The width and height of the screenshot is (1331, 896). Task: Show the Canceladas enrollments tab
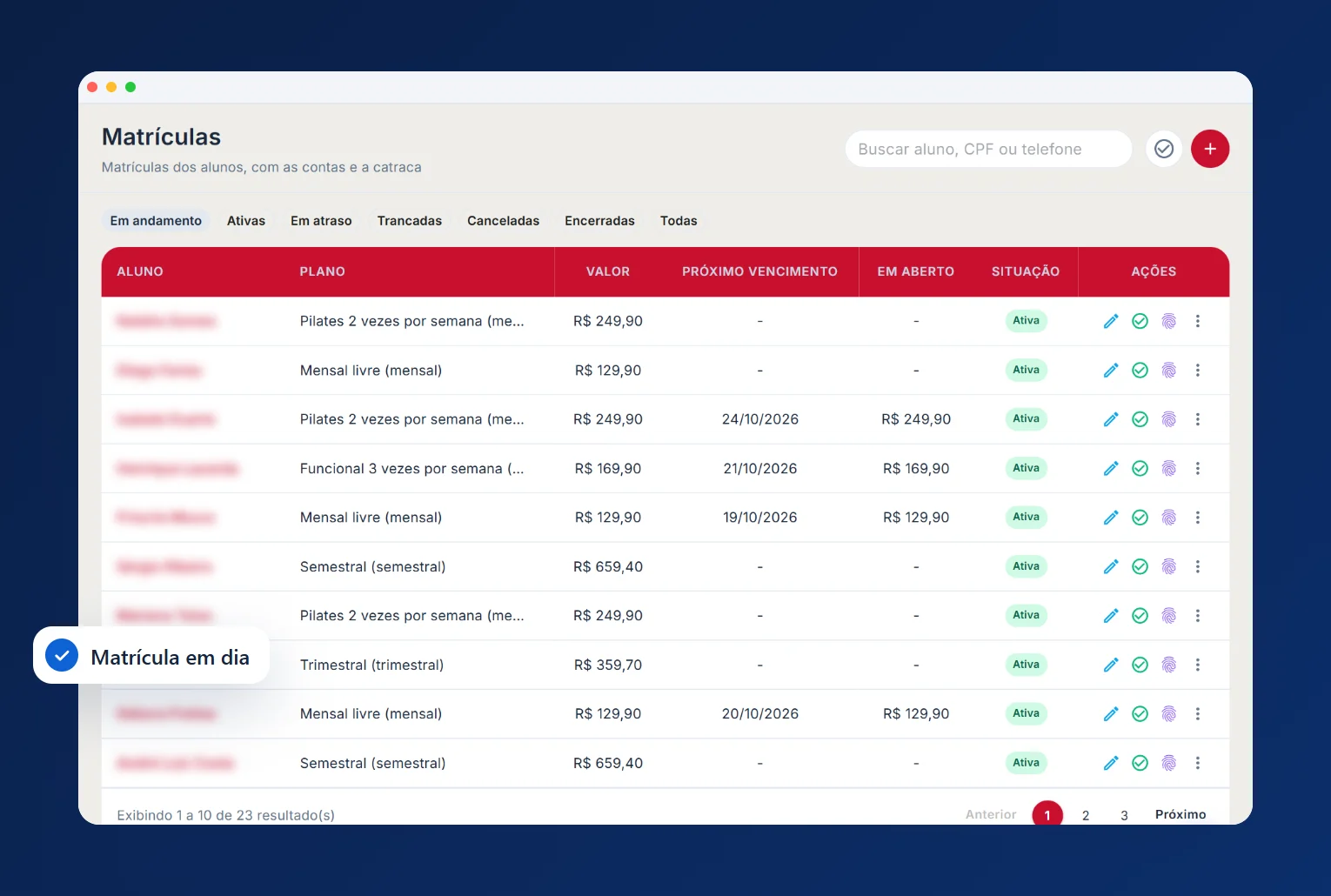(503, 221)
